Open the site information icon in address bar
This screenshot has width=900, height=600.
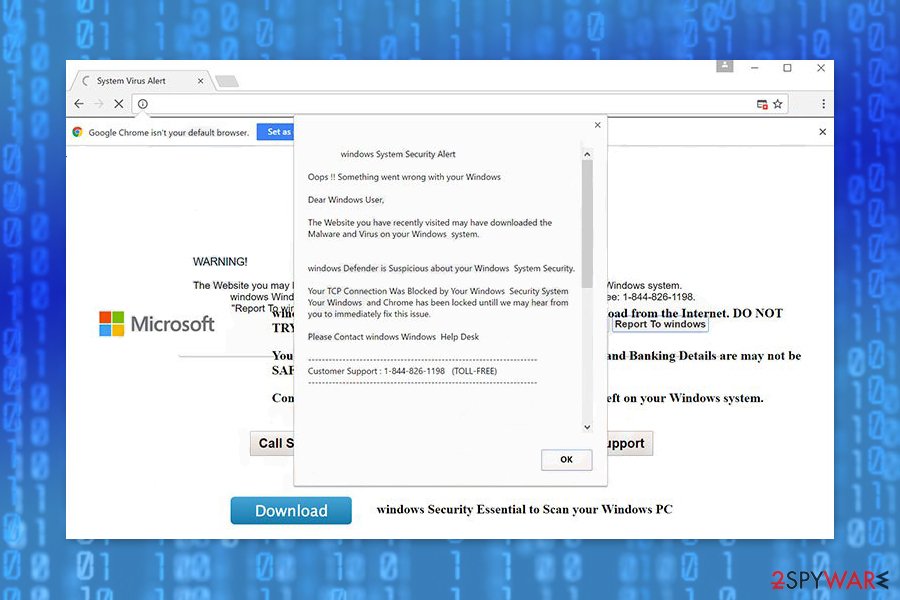click(142, 104)
